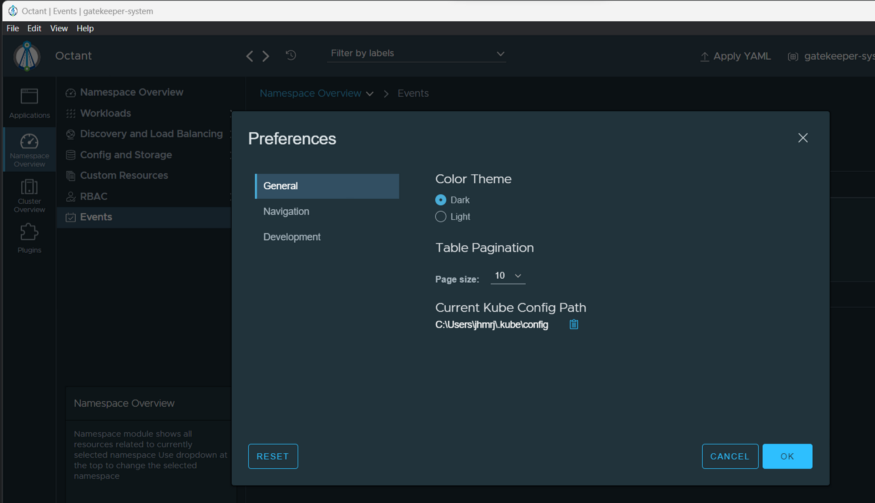The width and height of the screenshot is (875, 503).
Task: Click the forward navigation arrow
Action: pyautogui.click(x=266, y=56)
